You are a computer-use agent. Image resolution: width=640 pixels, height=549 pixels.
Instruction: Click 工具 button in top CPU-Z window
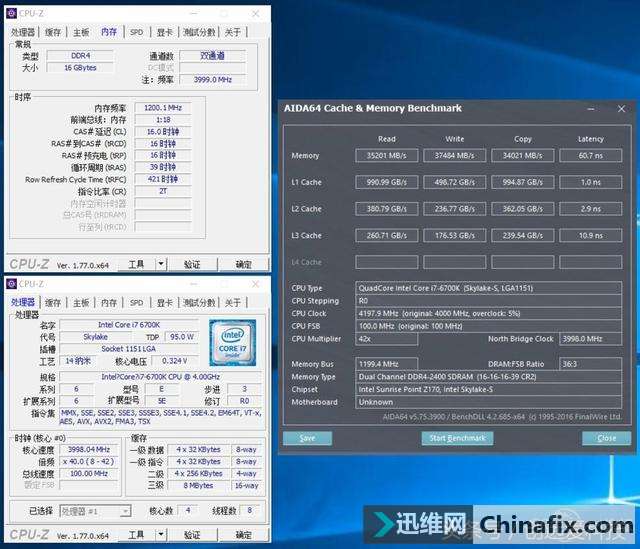click(136, 264)
